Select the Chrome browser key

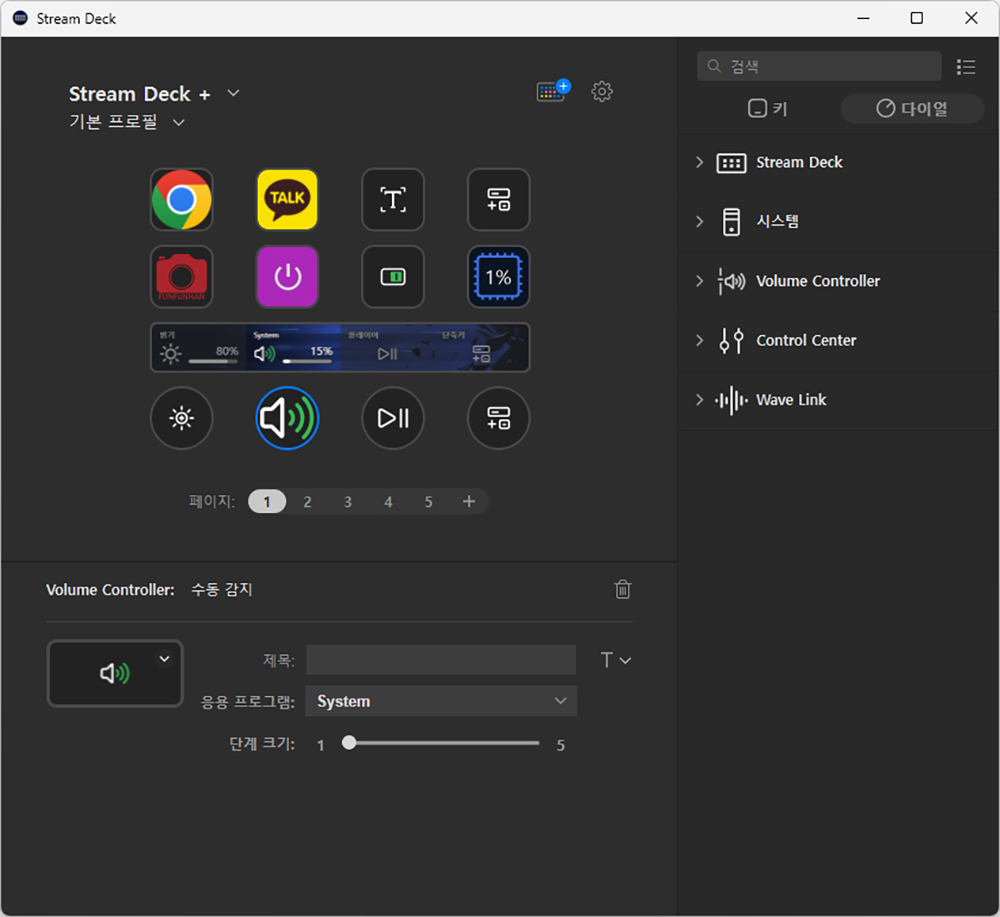click(182, 200)
